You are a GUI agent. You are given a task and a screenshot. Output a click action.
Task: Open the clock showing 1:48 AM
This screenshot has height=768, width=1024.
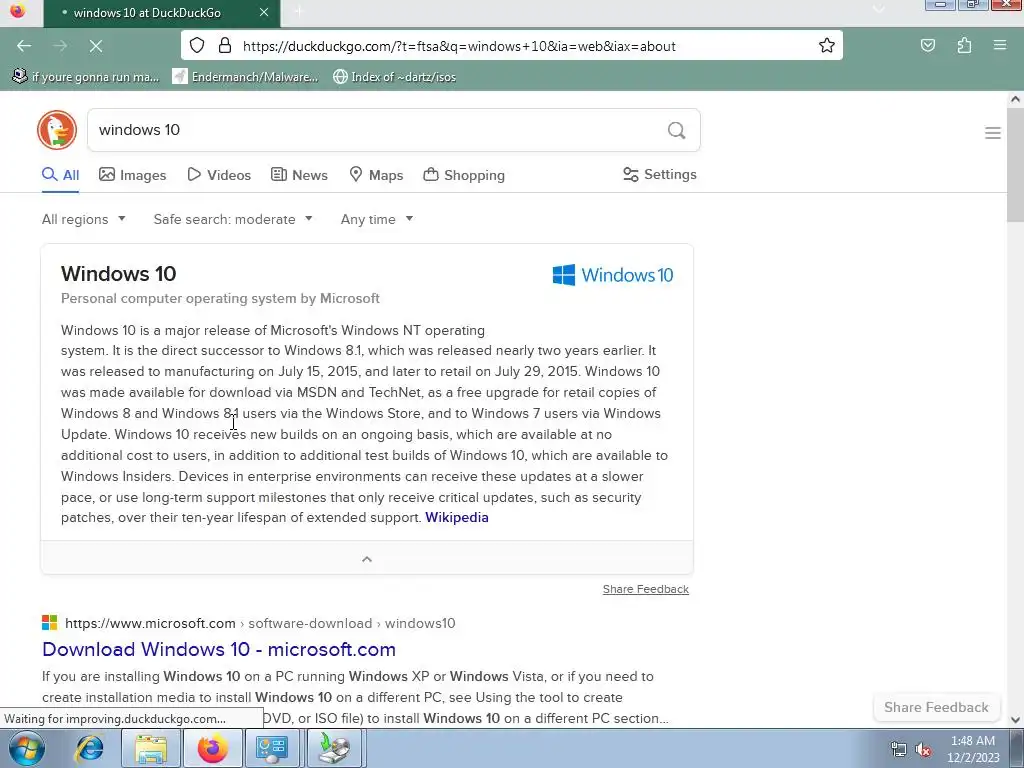pos(973,741)
